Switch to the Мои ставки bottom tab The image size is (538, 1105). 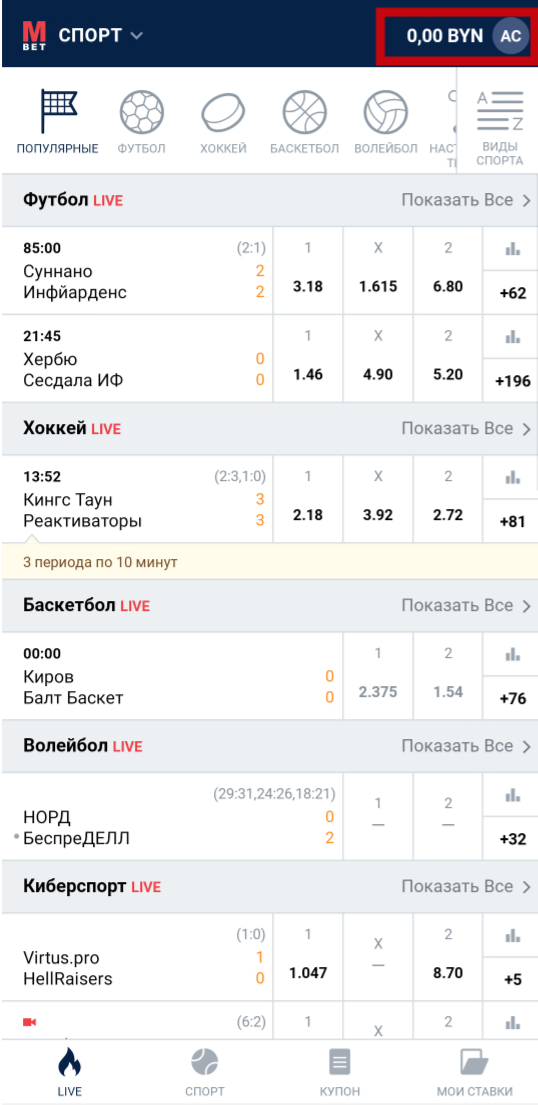coord(475,1072)
